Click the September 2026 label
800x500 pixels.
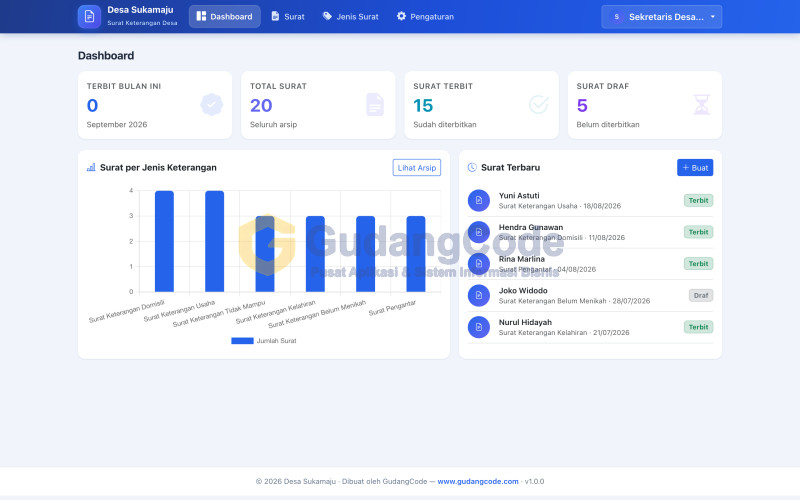pyautogui.click(x=117, y=124)
